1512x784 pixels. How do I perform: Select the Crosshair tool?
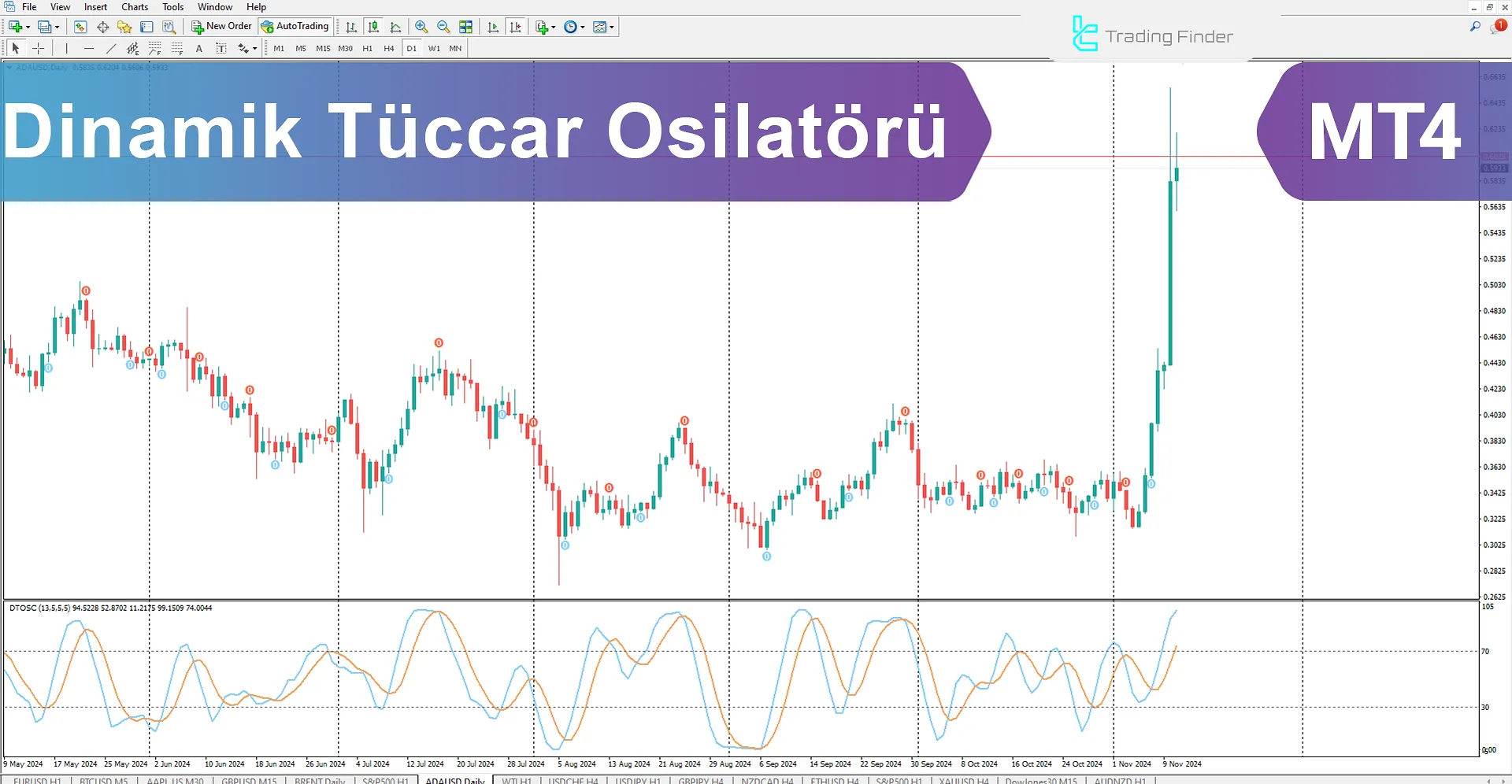(x=38, y=48)
